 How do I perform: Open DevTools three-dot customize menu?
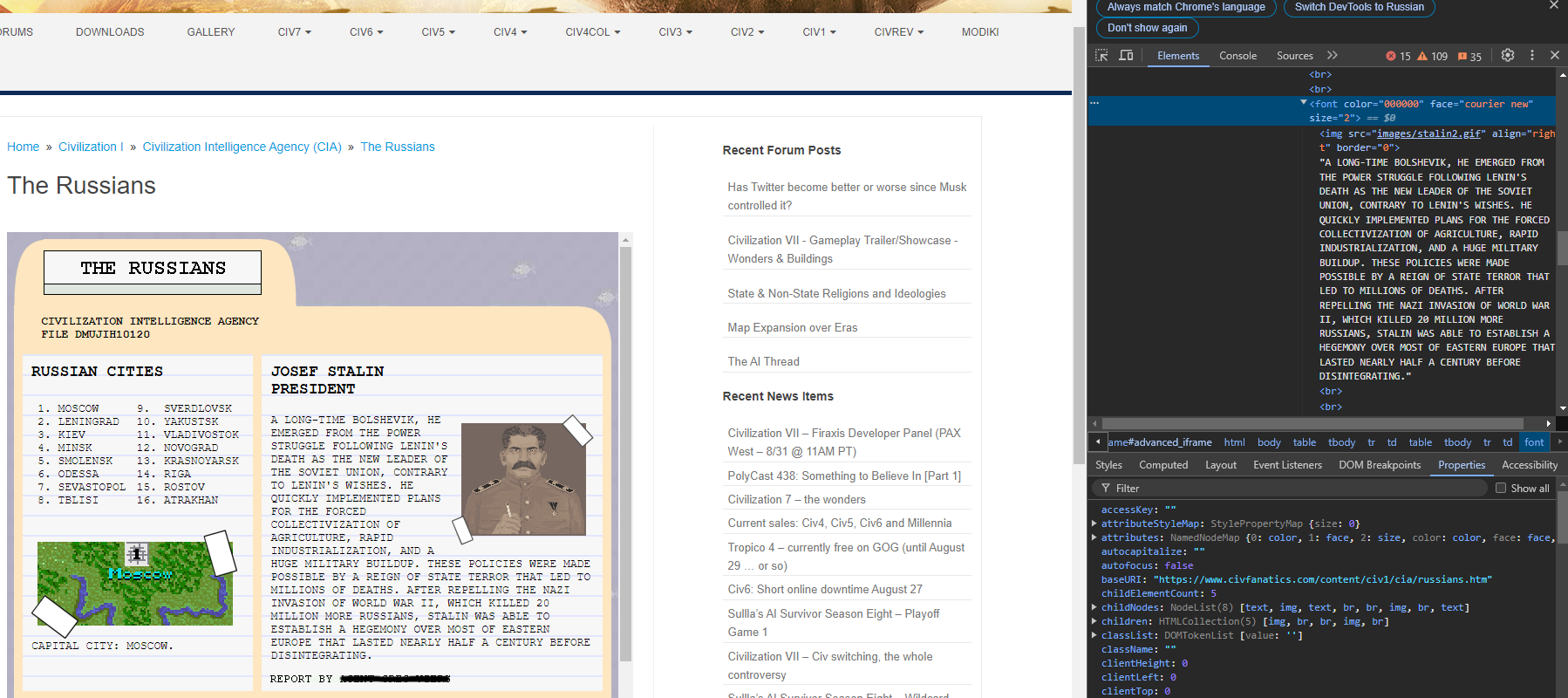[1532, 55]
